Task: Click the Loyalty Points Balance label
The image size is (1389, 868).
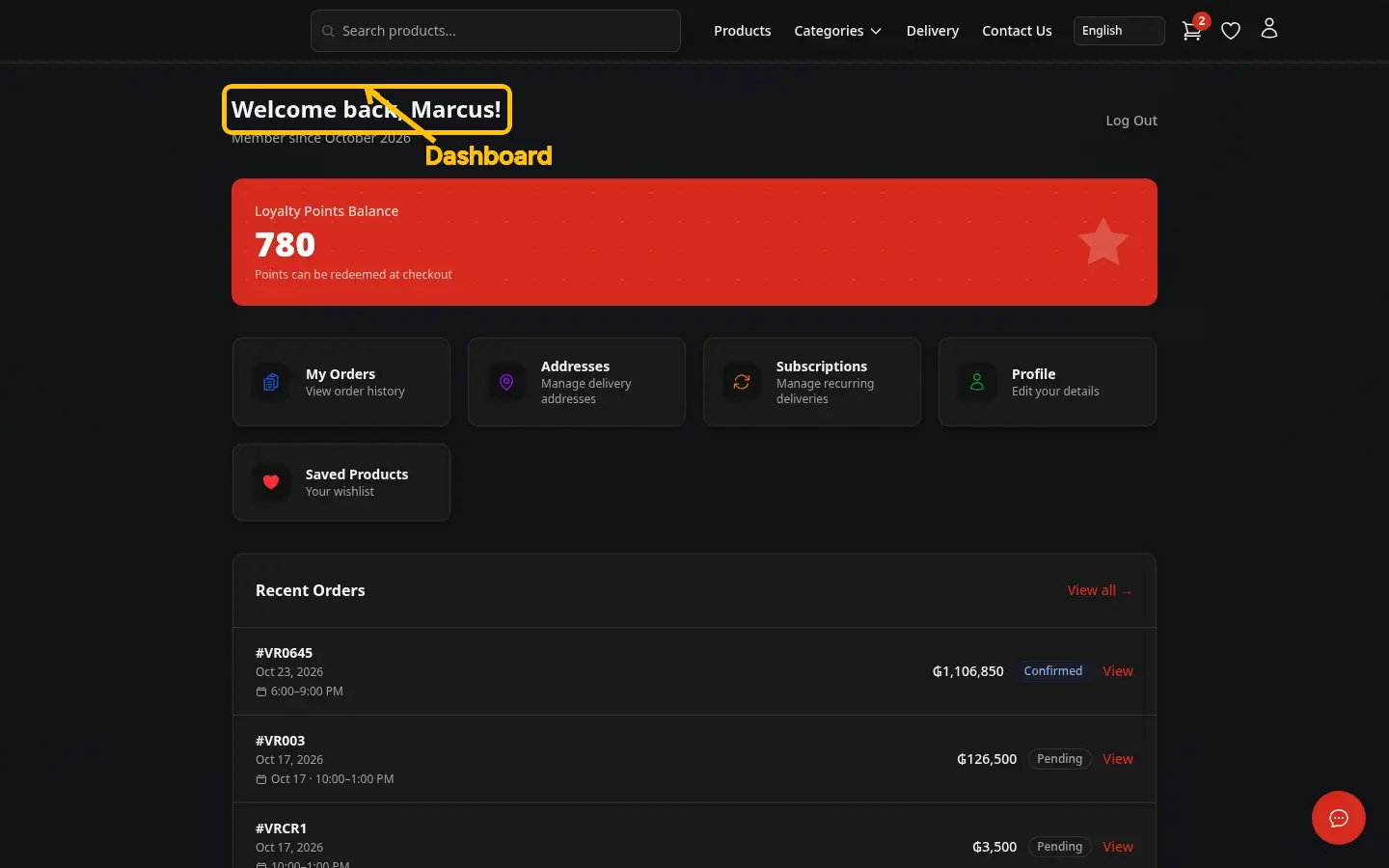Action: tap(326, 211)
